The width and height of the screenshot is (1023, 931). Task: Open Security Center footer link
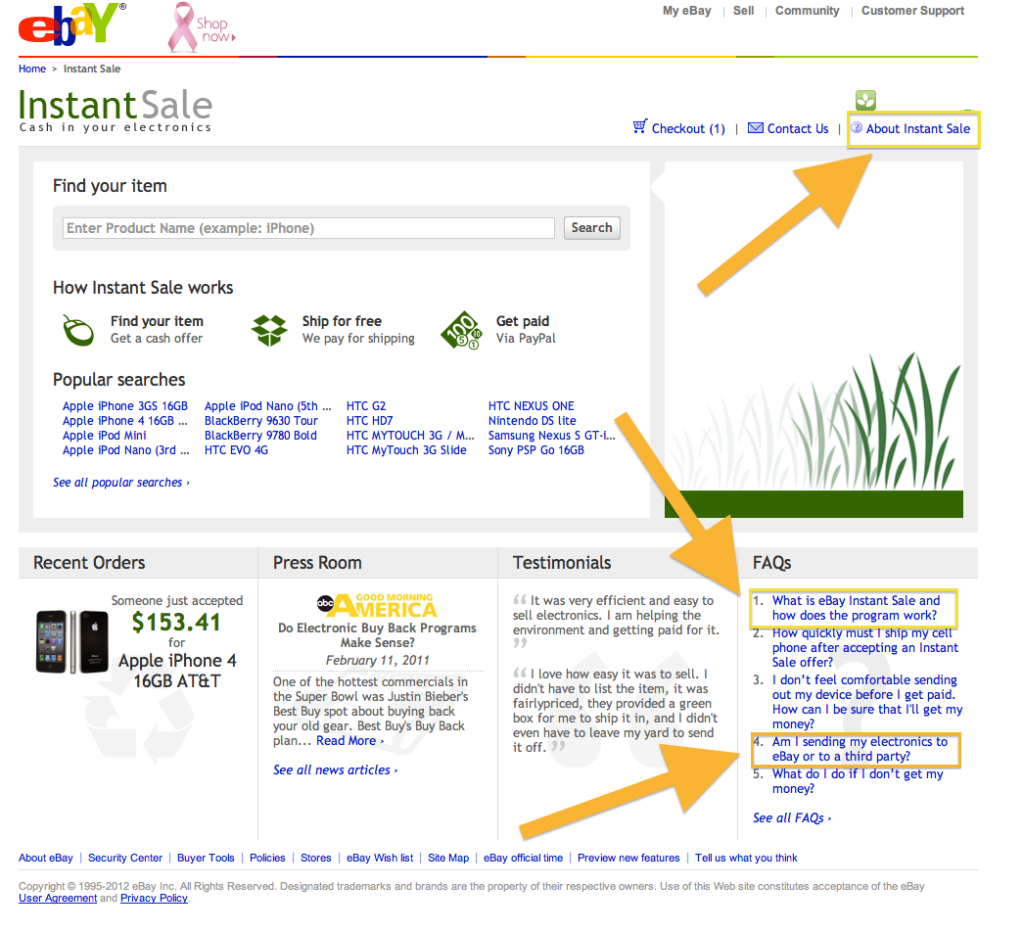tap(125, 858)
